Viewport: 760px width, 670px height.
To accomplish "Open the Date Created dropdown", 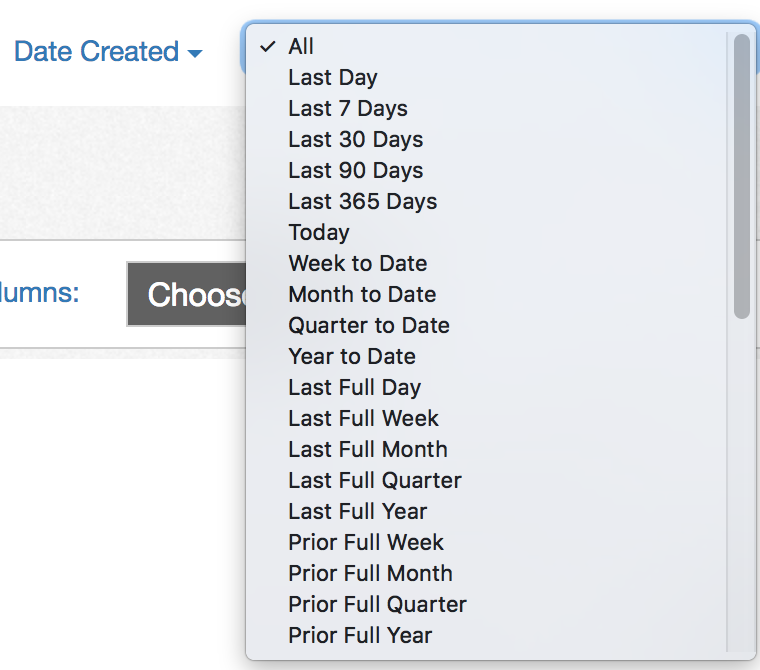I will [108, 52].
